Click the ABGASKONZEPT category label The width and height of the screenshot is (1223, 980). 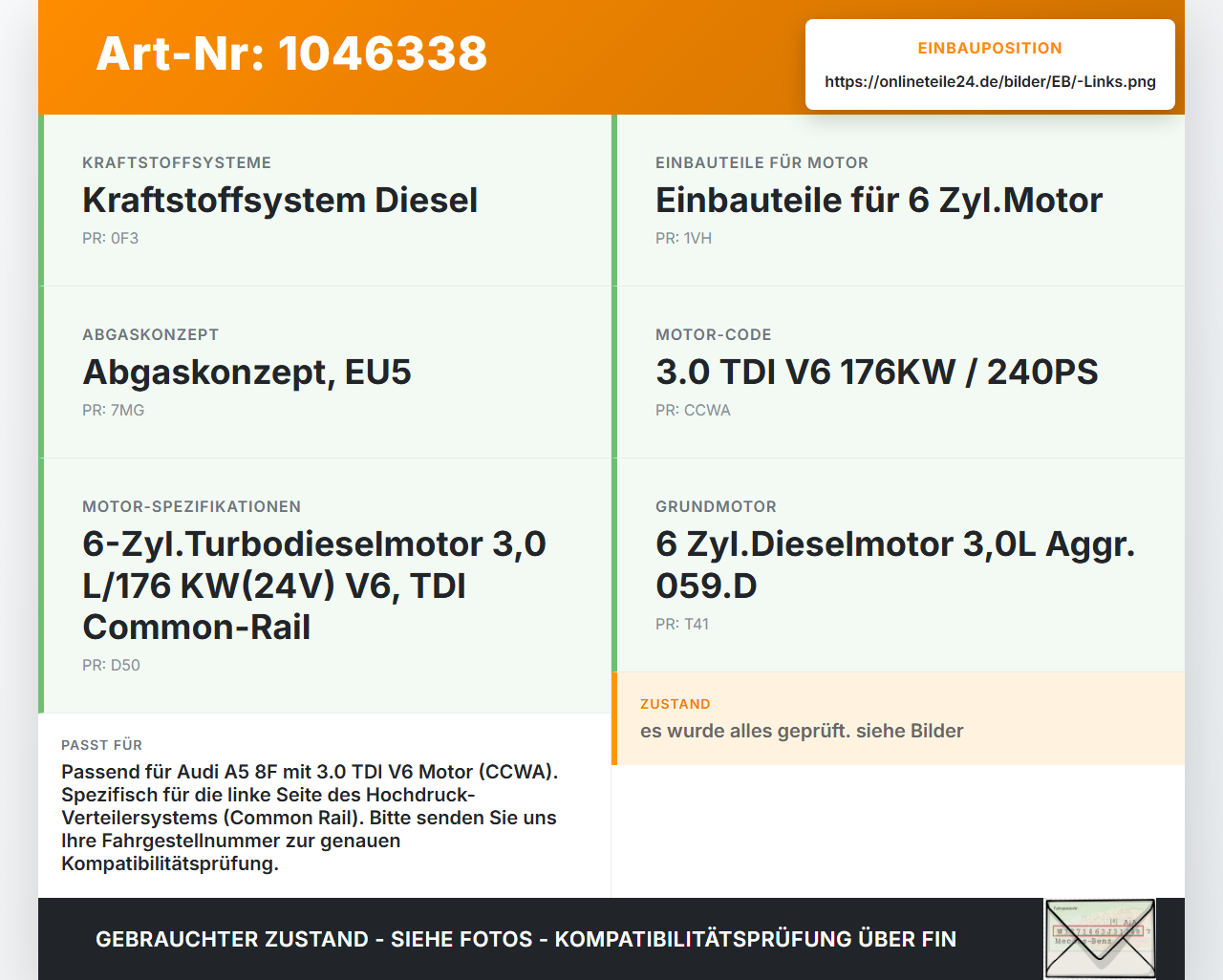(x=150, y=334)
